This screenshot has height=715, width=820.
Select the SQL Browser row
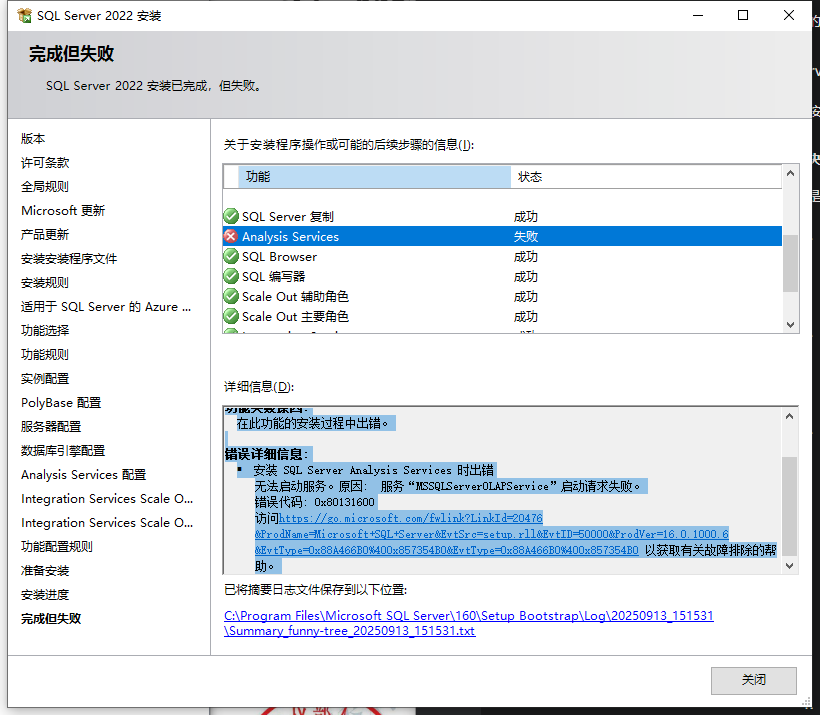pos(502,256)
